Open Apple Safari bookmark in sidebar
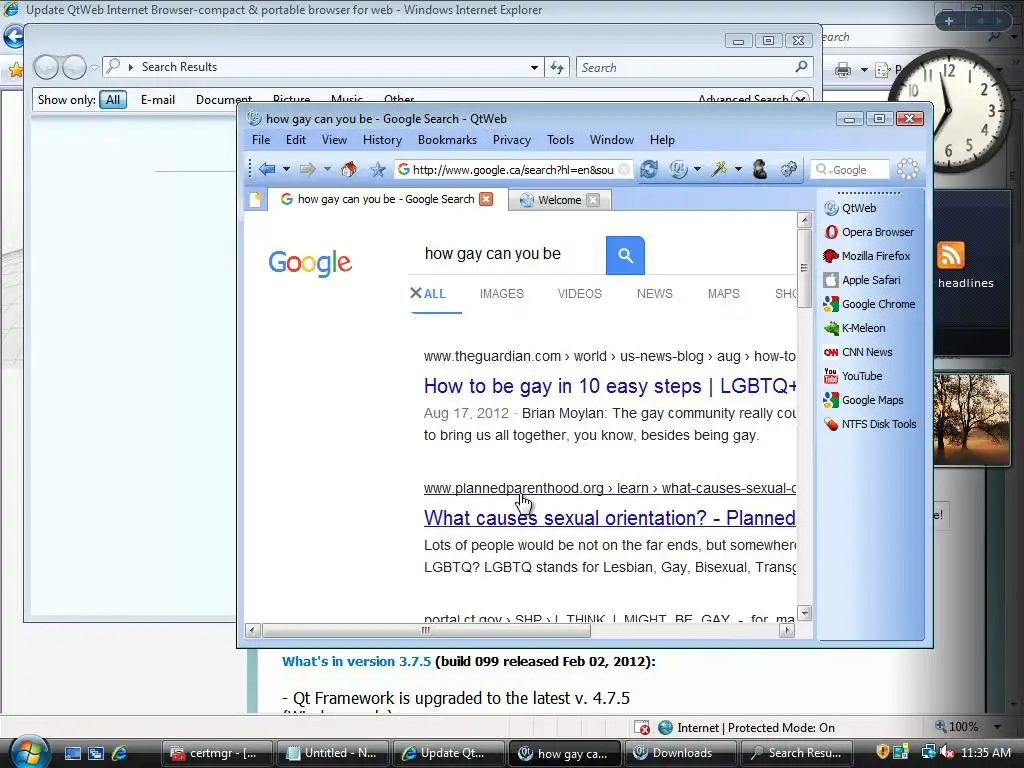This screenshot has width=1024, height=768. 862,280
